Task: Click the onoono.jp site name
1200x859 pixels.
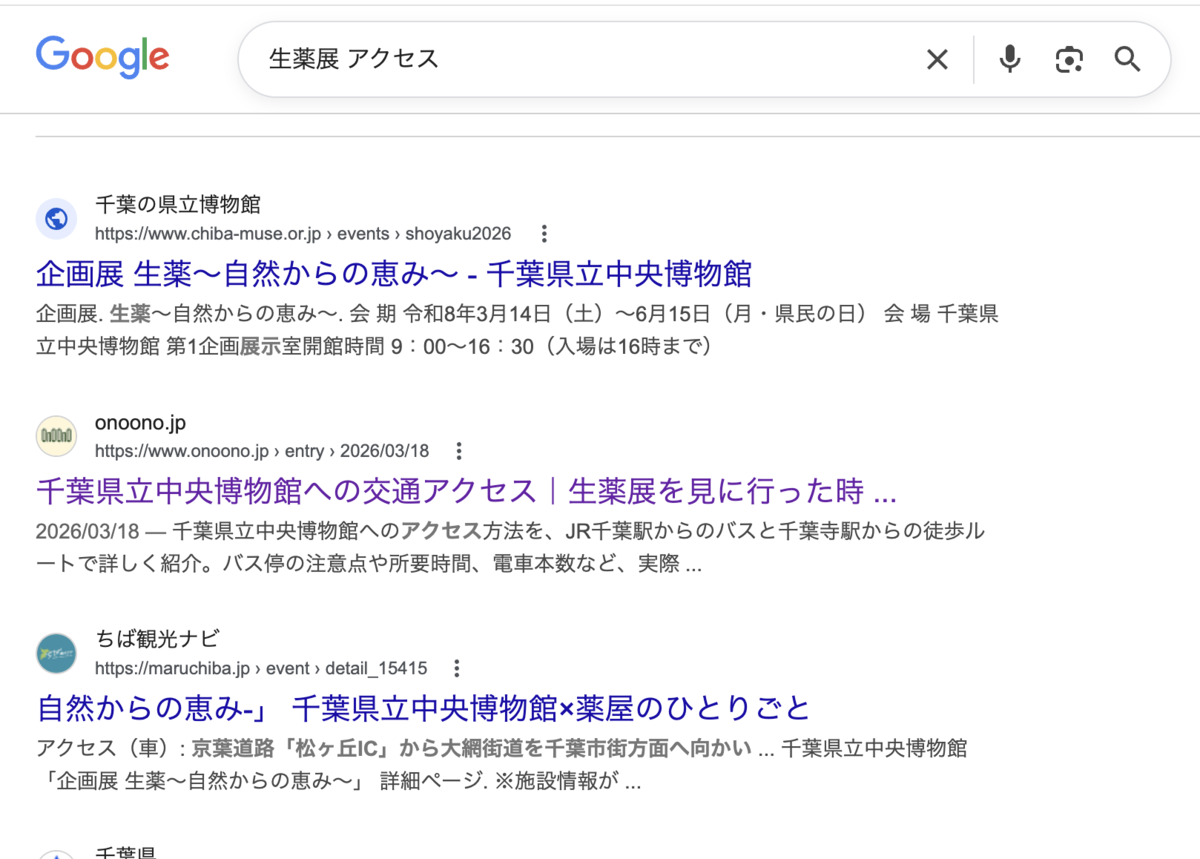Action: pyautogui.click(x=141, y=422)
